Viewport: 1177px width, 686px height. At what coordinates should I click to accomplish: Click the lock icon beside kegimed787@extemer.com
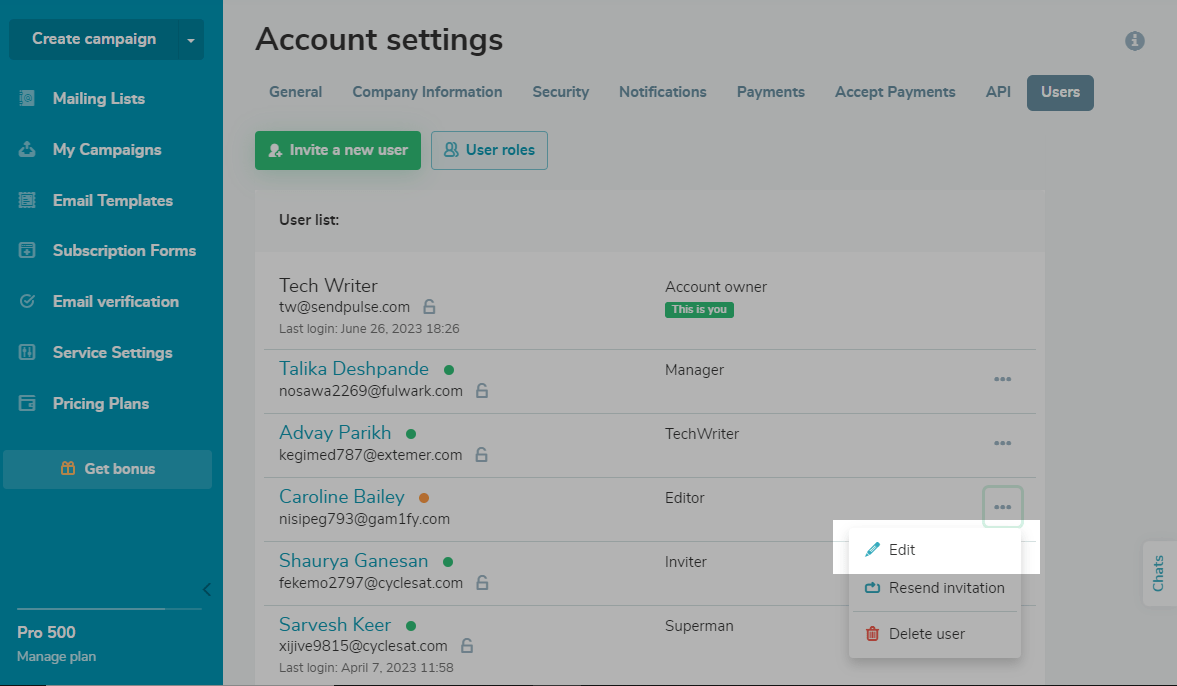tap(481, 455)
